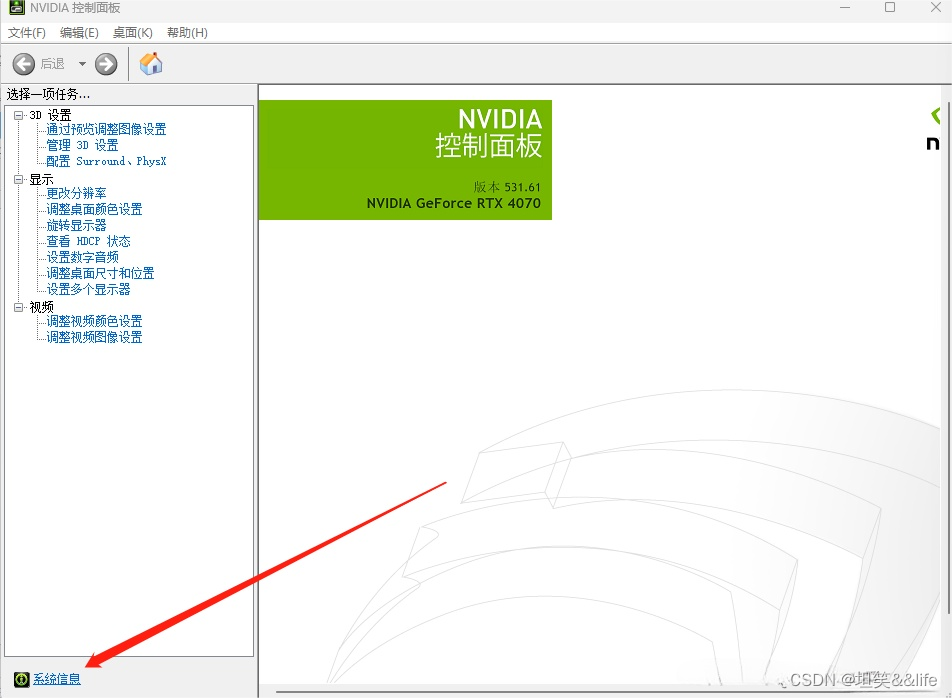Screen dimensions: 952x698
Task: Select 设置多个显示器
Action: point(89,289)
